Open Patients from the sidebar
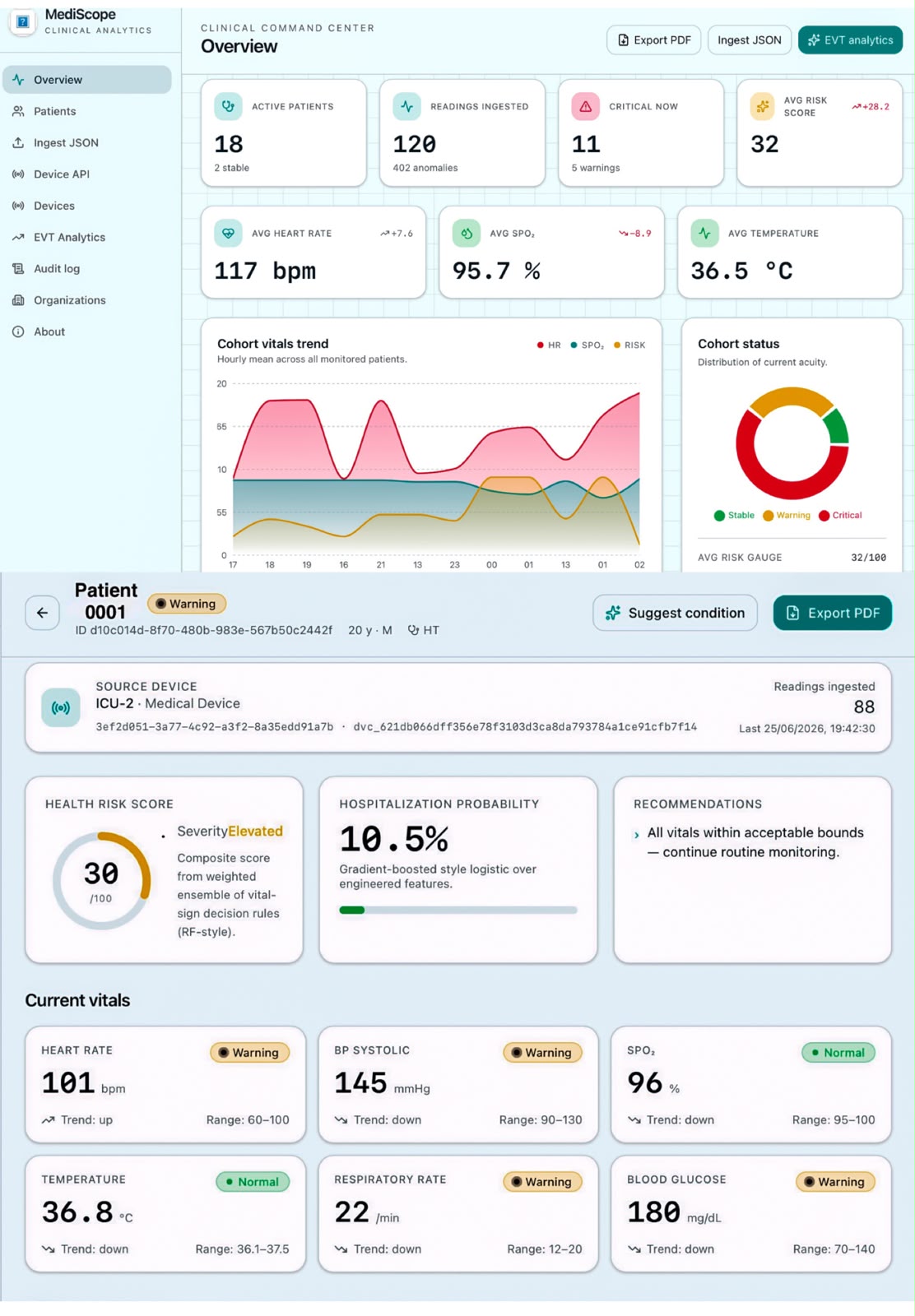 87,111
